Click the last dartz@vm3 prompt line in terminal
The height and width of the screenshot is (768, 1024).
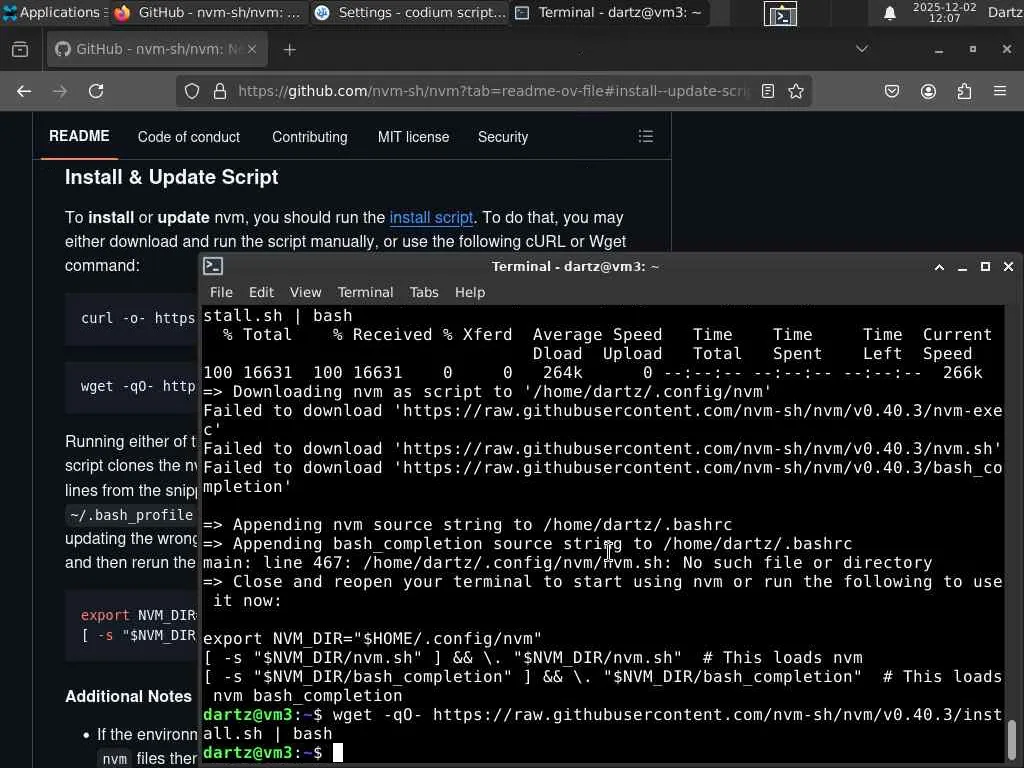pos(273,753)
